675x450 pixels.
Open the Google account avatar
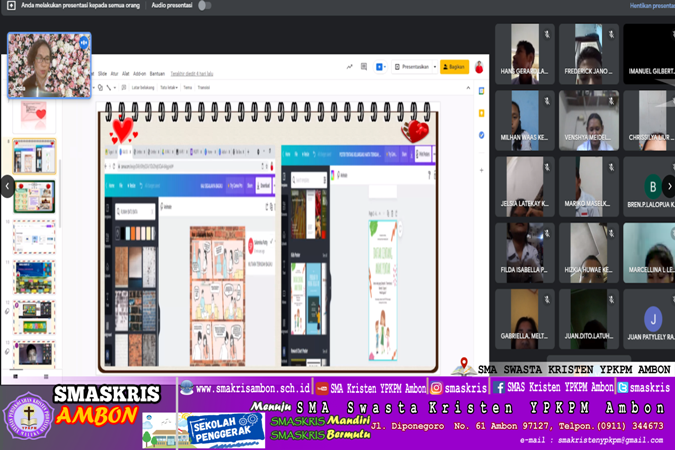[479, 67]
